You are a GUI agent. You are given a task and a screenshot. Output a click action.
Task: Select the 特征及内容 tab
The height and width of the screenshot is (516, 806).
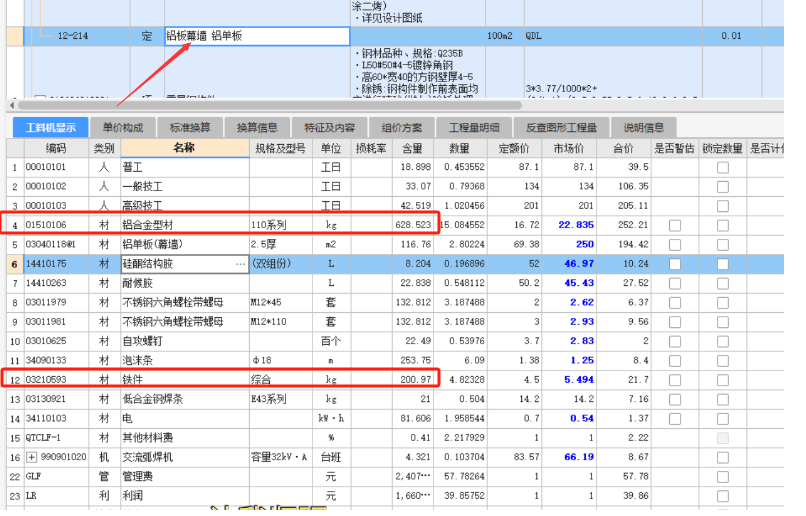(329, 127)
